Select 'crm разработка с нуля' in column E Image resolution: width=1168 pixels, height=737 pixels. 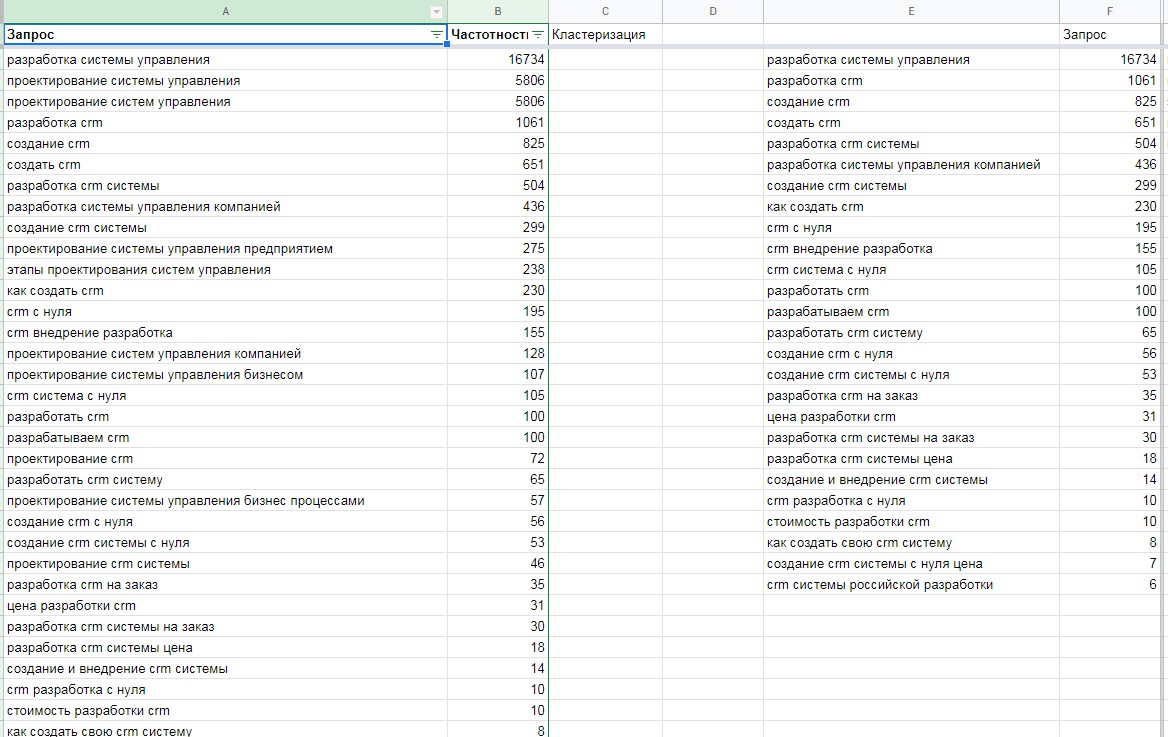click(x=911, y=500)
